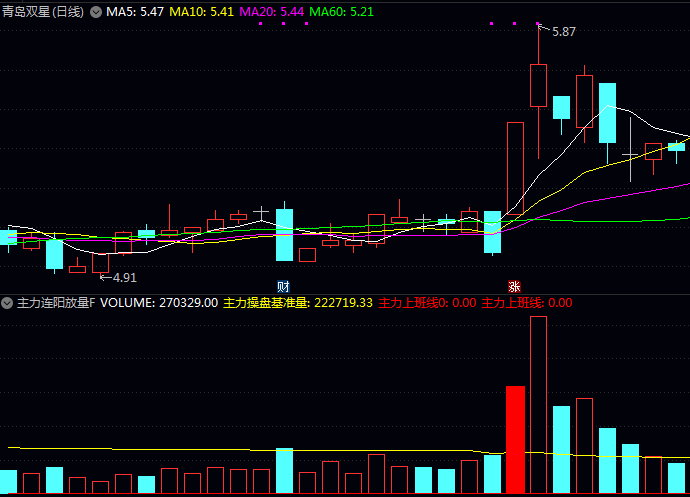Click the 主力上班线0: 0.00 label

427,303
